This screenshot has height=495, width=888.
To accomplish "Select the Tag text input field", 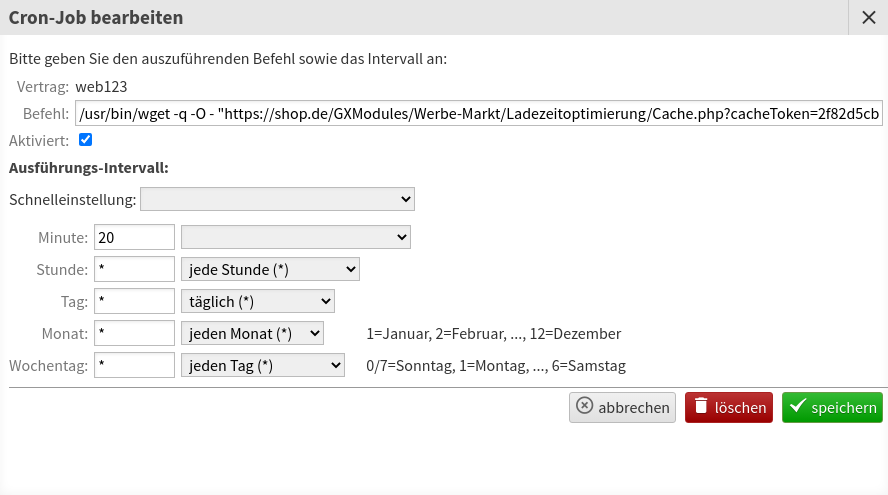I will pos(134,301).
